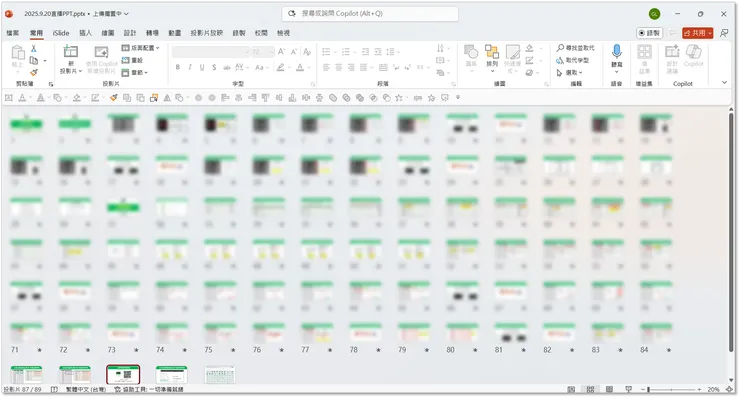Click the red 共用 (Share) button
The height and width of the screenshot is (398, 740).
[x=697, y=33]
